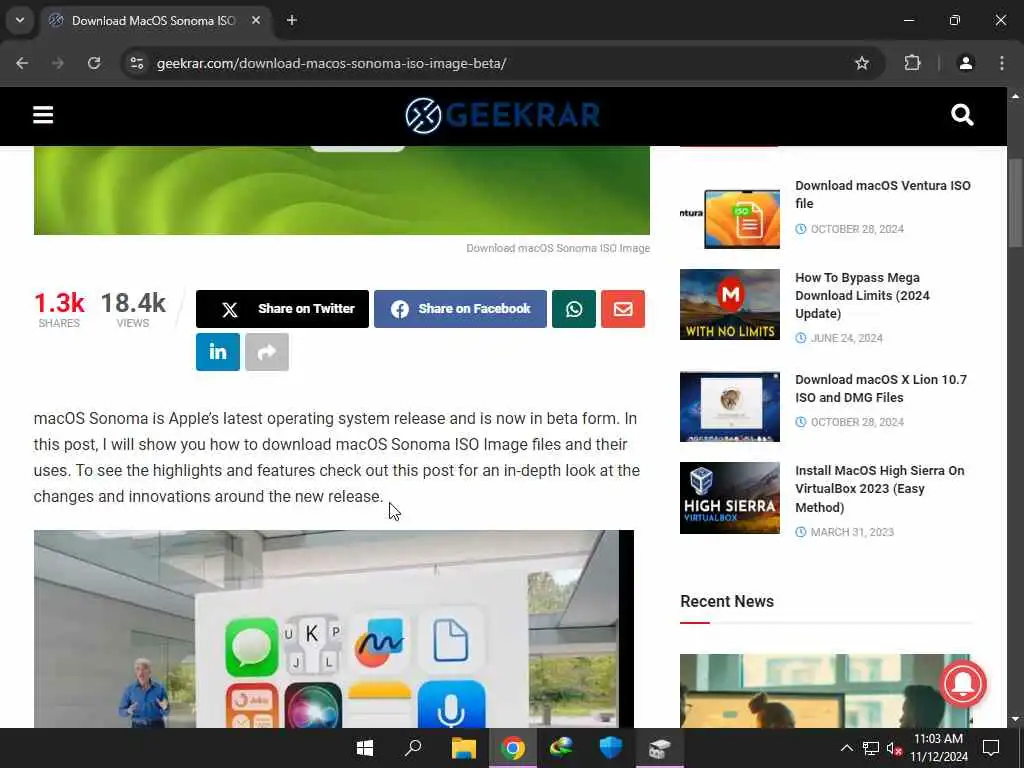Click the scrollbar down arrow
The width and height of the screenshot is (1024, 768).
pyautogui.click(x=1015, y=719)
